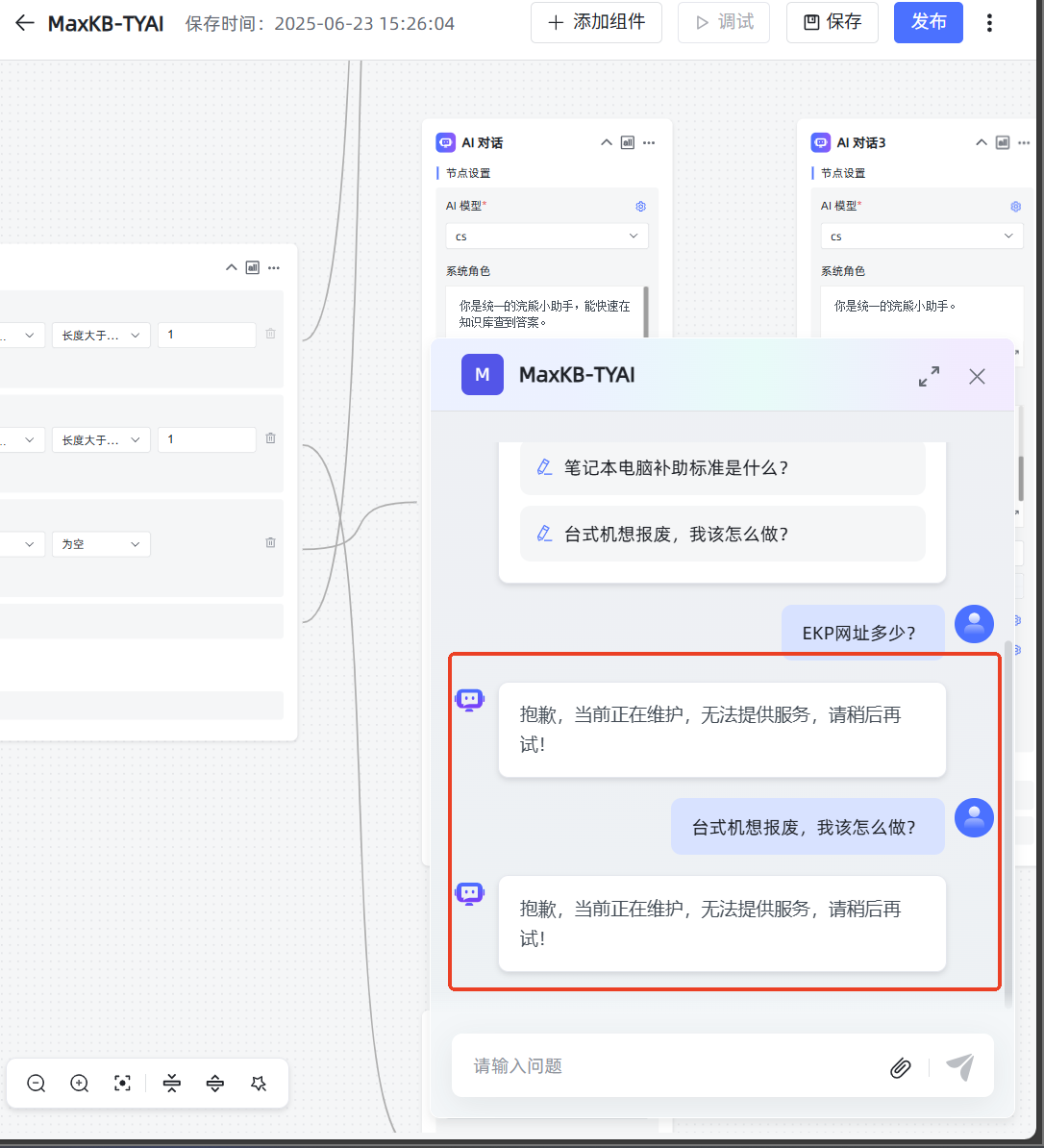Expand the cs model dropdown in AI 对话
This screenshot has width=1044, height=1148.
click(547, 237)
